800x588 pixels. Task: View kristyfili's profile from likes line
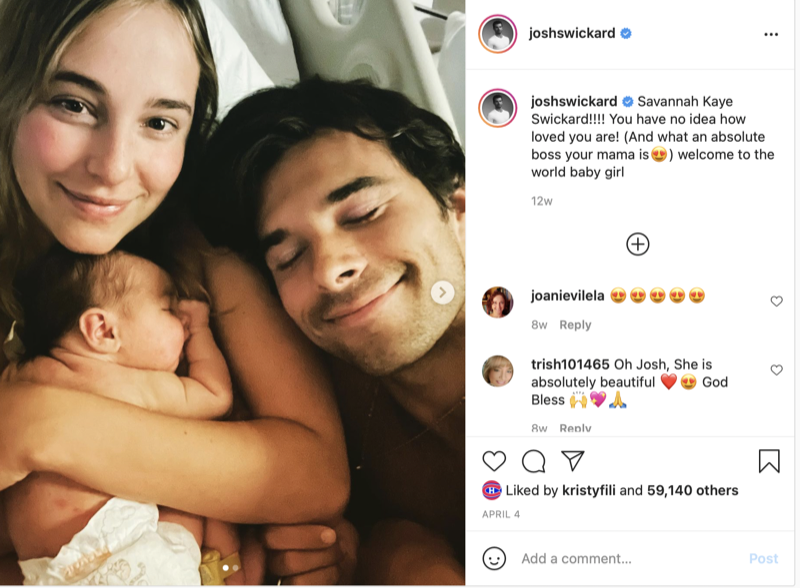pyautogui.click(x=589, y=491)
